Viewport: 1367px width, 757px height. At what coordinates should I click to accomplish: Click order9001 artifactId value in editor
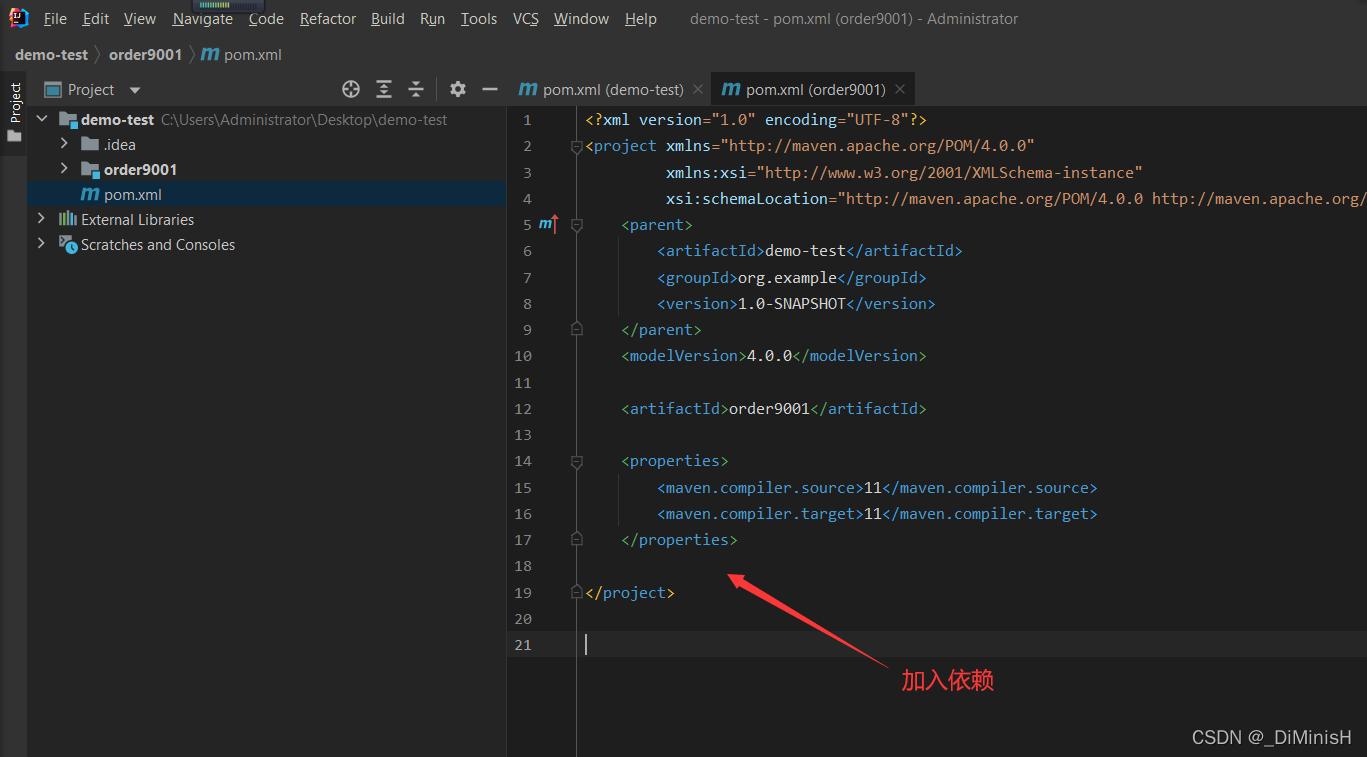click(x=769, y=408)
